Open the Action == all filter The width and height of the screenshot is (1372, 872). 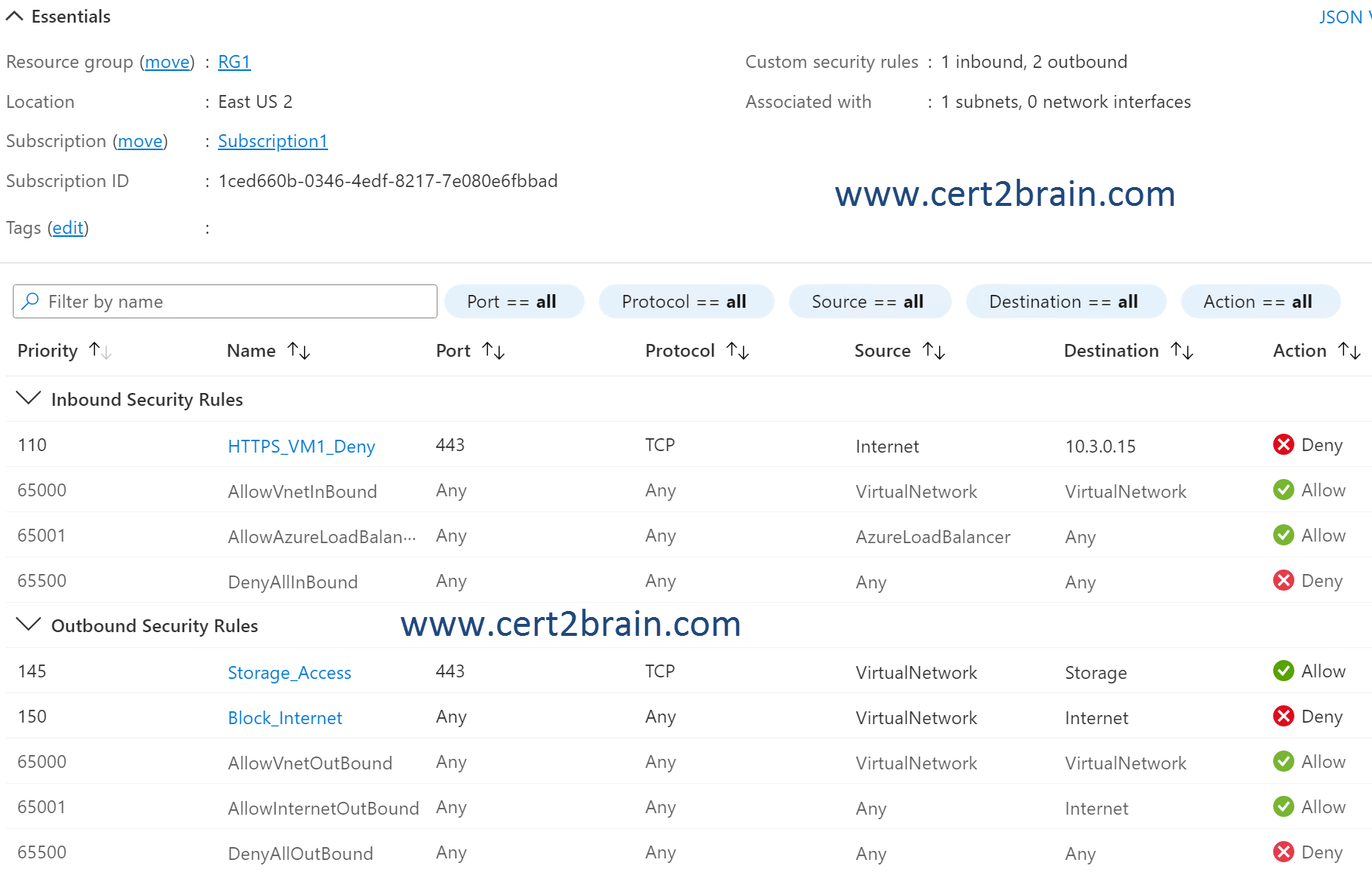coord(1258,302)
